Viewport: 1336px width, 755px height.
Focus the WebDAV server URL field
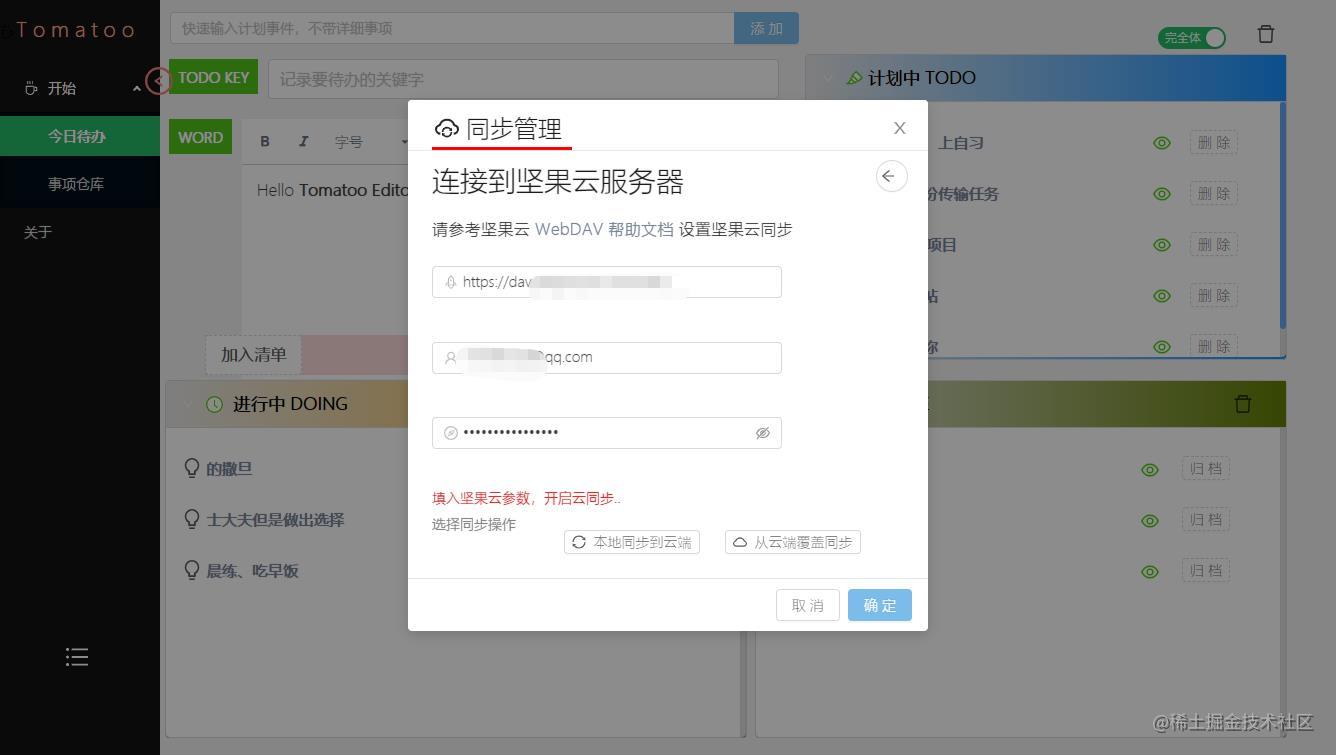tap(606, 282)
